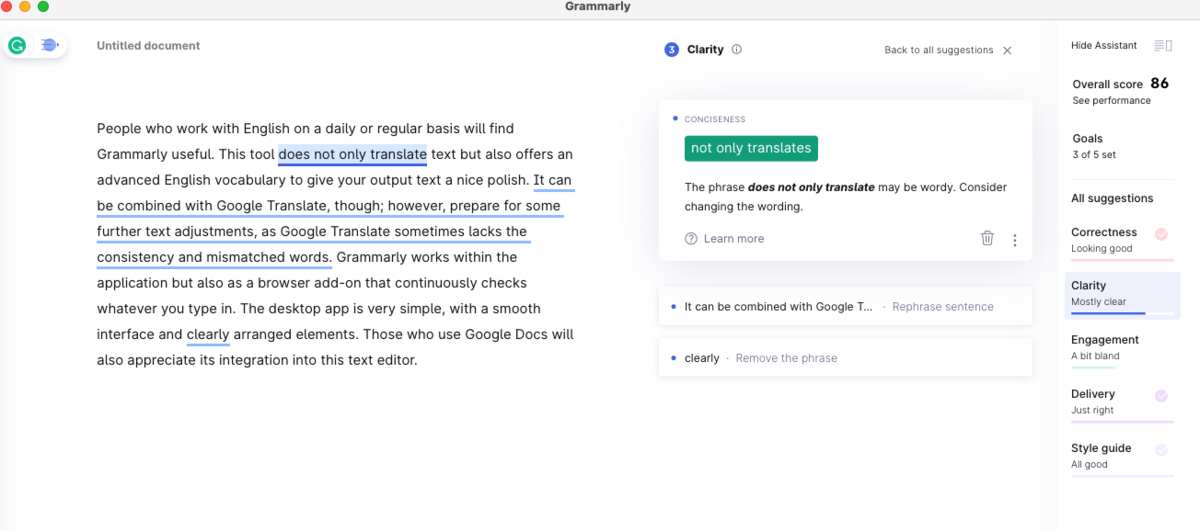Click the Learn more question mark icon
Image resolution: width=1200 pixels, height=531 pixels.
point(691,239)
